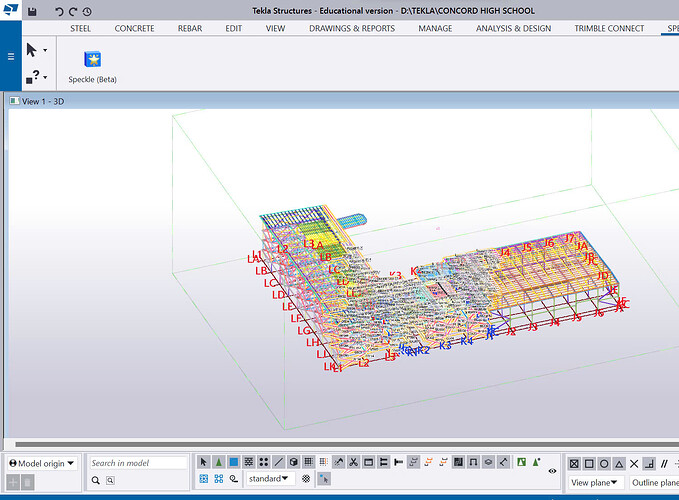Undo the last action

point(59,12)
